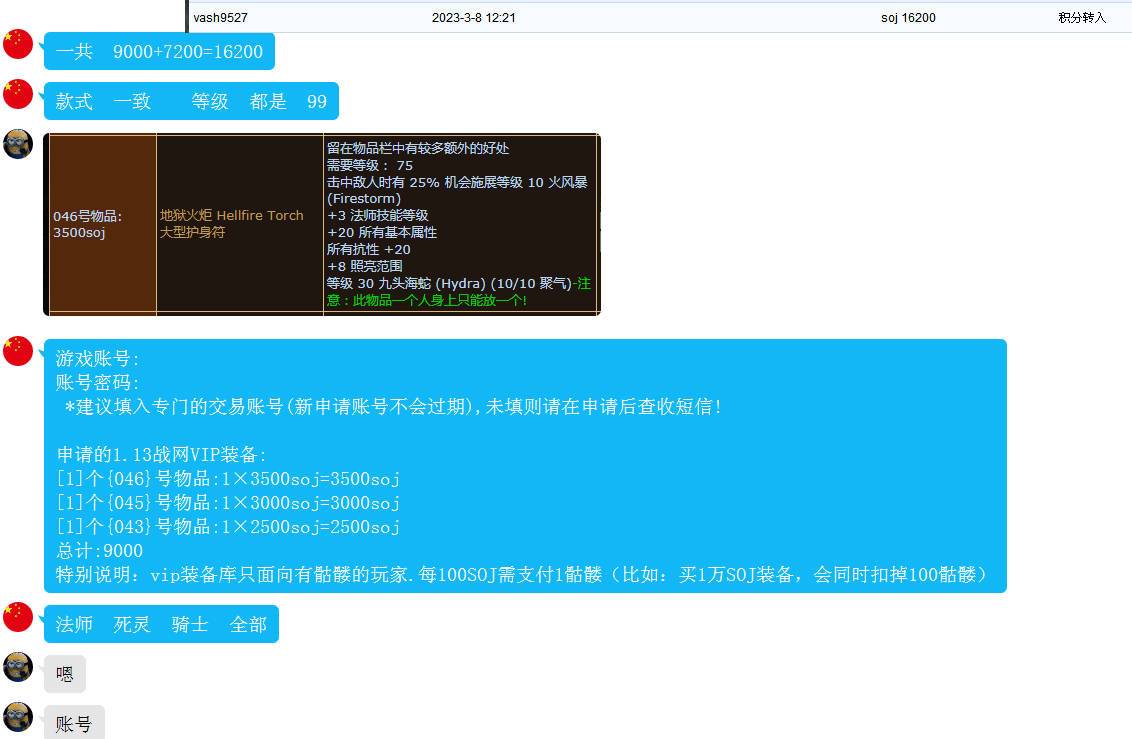The image size is (1132, 739).
Task: Click the 2023-3-8 12:21 timestamp cell
Action: coord(473,18)
